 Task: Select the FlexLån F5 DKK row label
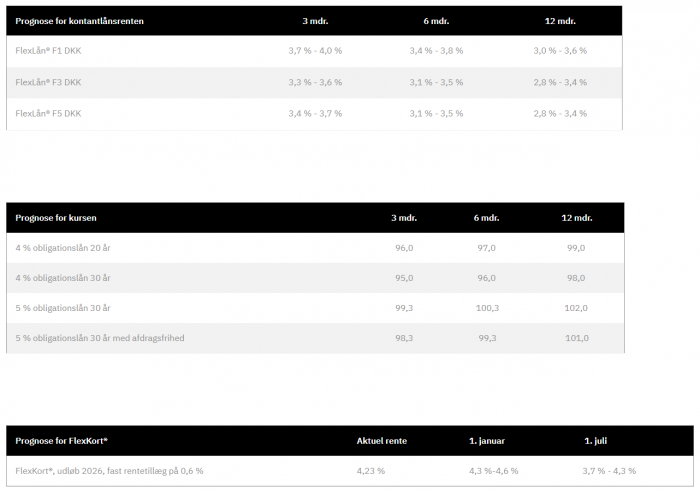[x=49, y=114]
